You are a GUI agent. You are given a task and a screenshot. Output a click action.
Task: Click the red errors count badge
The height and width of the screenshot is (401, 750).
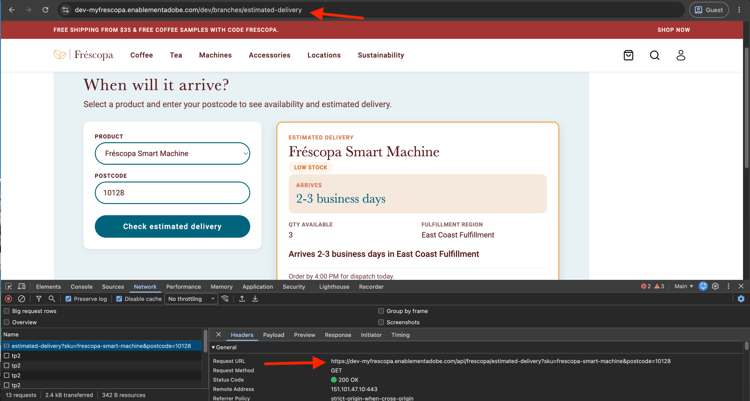coord(646,286)
